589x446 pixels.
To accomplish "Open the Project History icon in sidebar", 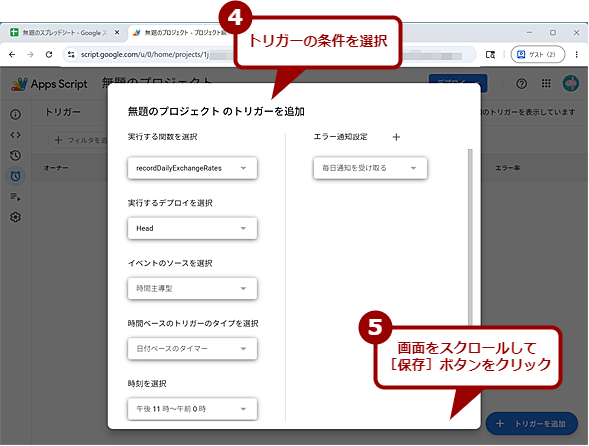I will 15,156.
